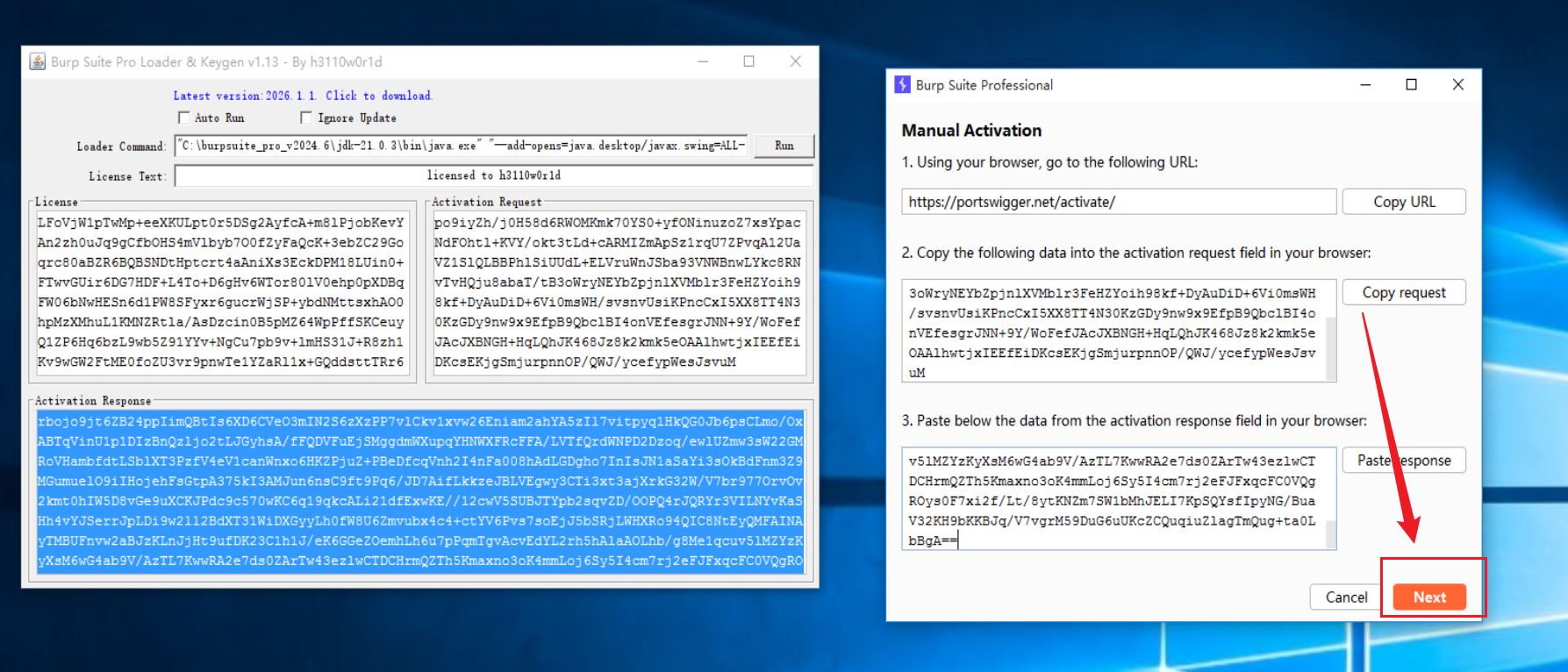The image size is (1568, 672).
Task: Click inside Activation Request area of keygen
Action: point(619,292)
